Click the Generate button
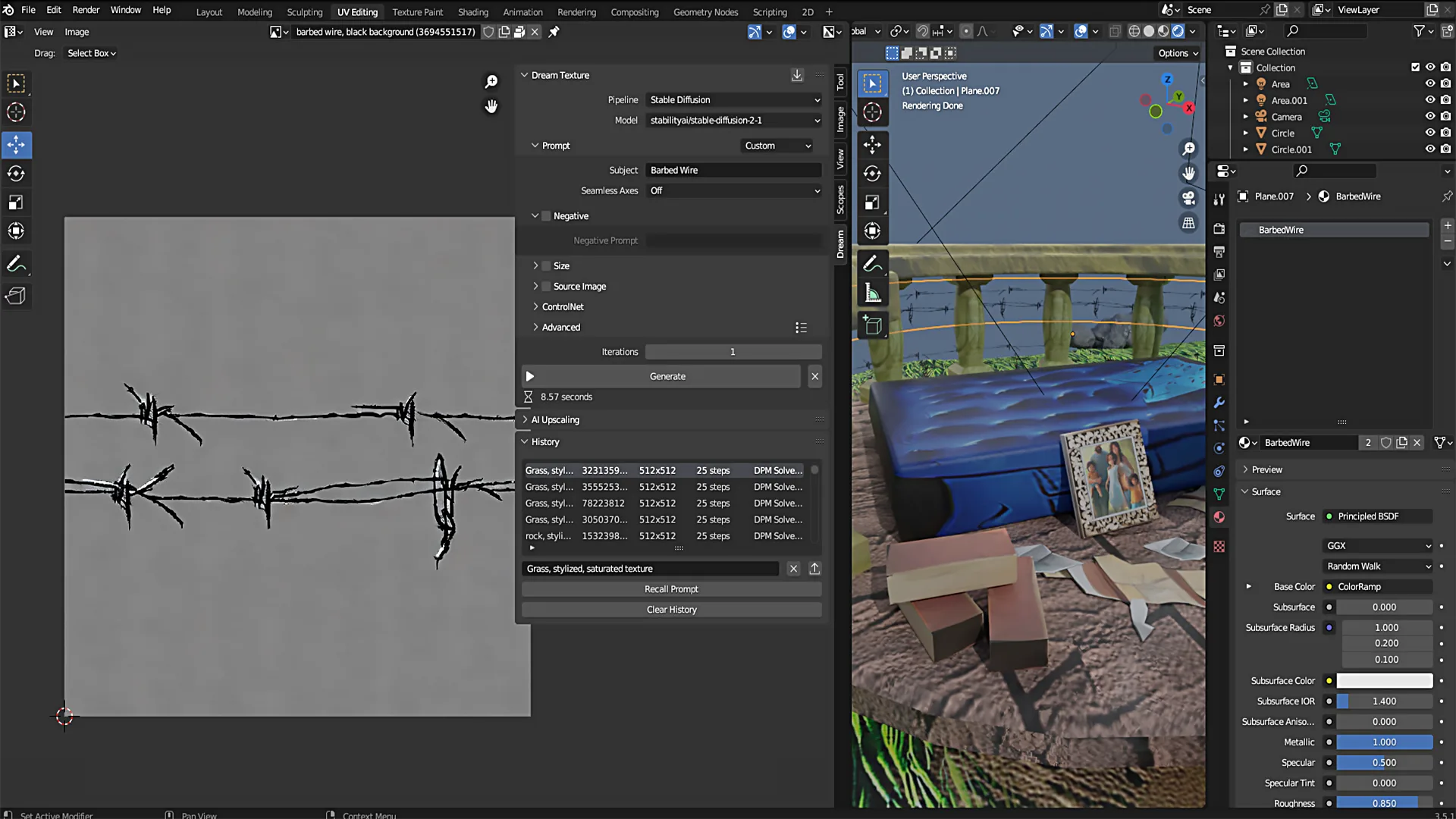This screenshot has height=819, width=1456. [x=667, y=376]
